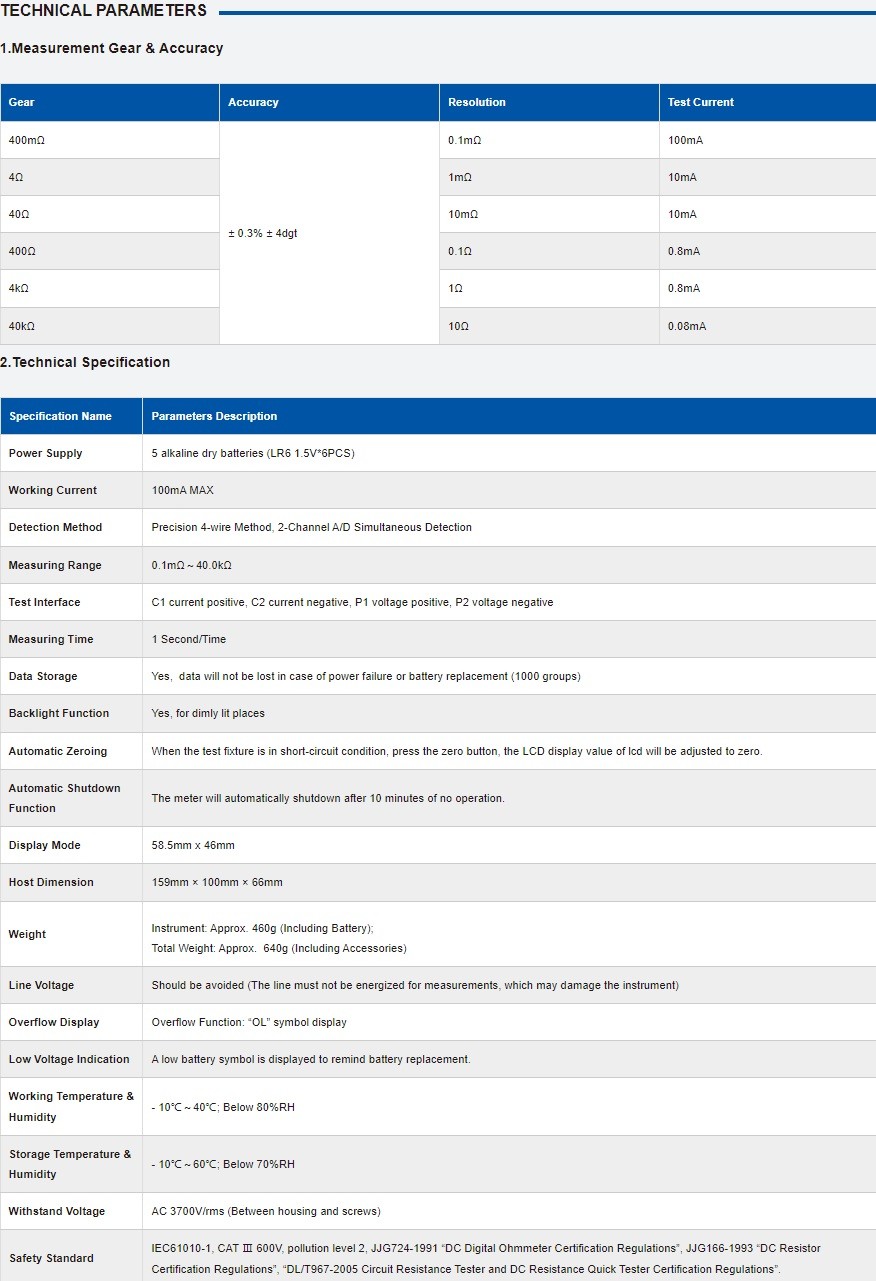Click the Data Storage row label
This screenshot has width=876, height=1281.
point(43,676)
